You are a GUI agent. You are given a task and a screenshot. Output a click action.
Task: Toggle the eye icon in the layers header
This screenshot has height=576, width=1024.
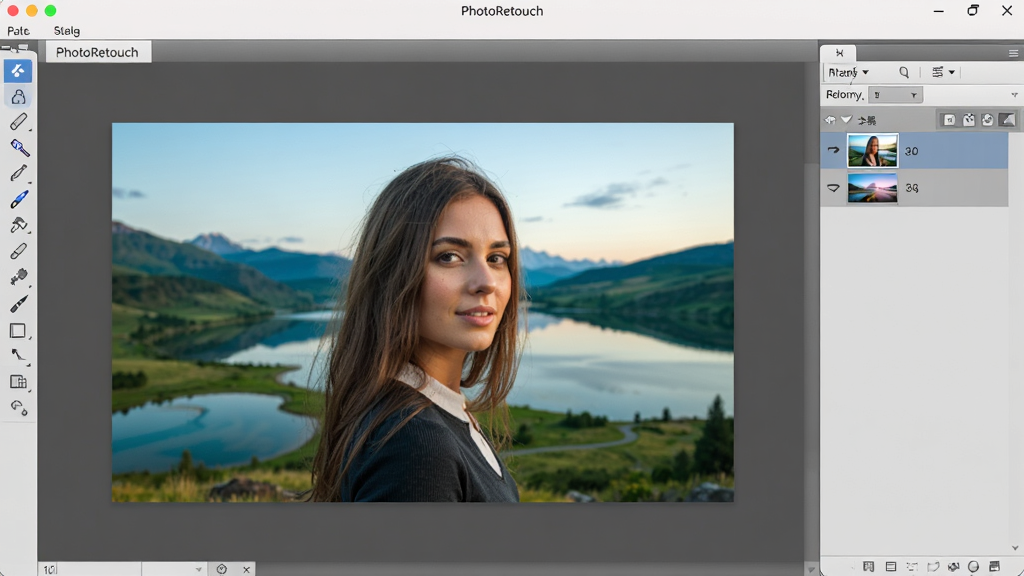click(830, 120)
